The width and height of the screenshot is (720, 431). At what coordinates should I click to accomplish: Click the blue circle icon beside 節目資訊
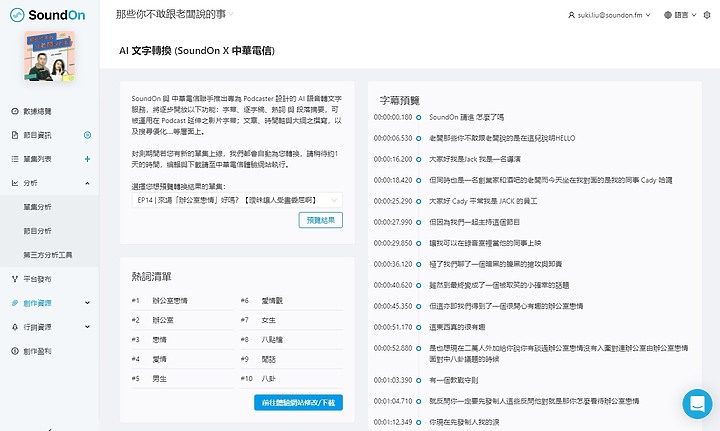[x=87, y=135]
